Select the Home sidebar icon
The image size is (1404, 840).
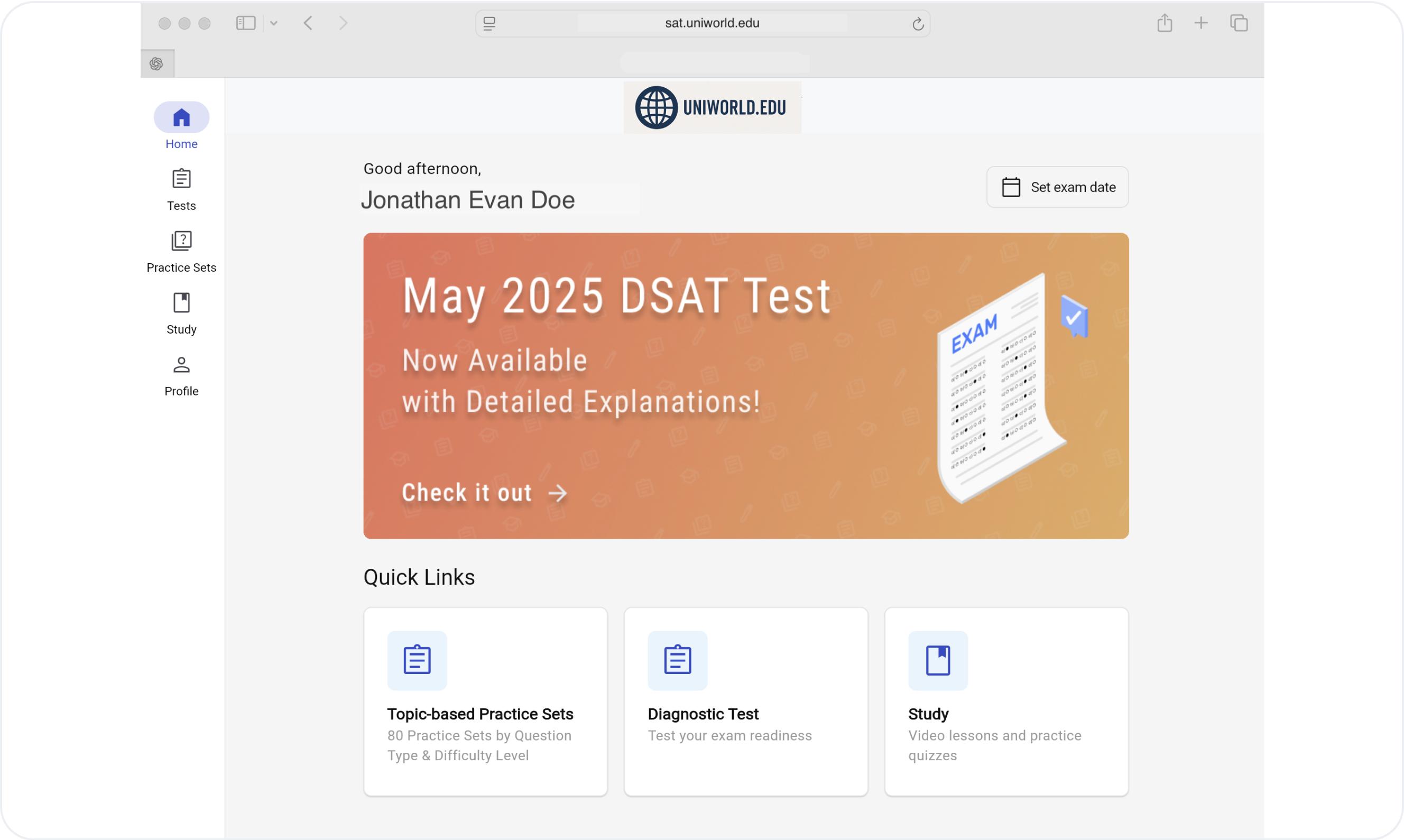coord(181,118)
